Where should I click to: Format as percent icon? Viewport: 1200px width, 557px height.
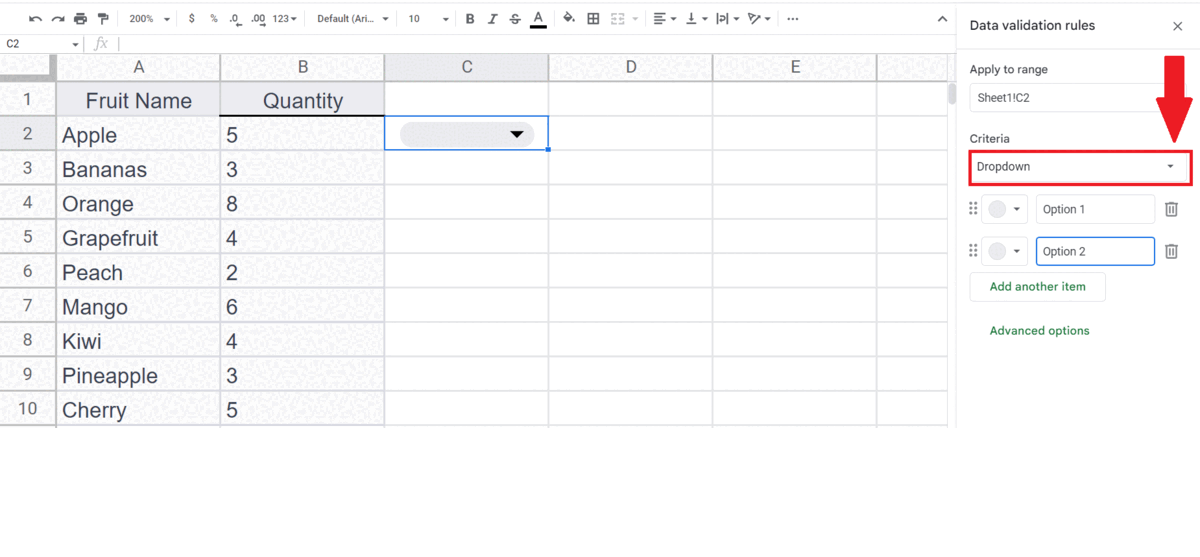click(x=213, y=19)
